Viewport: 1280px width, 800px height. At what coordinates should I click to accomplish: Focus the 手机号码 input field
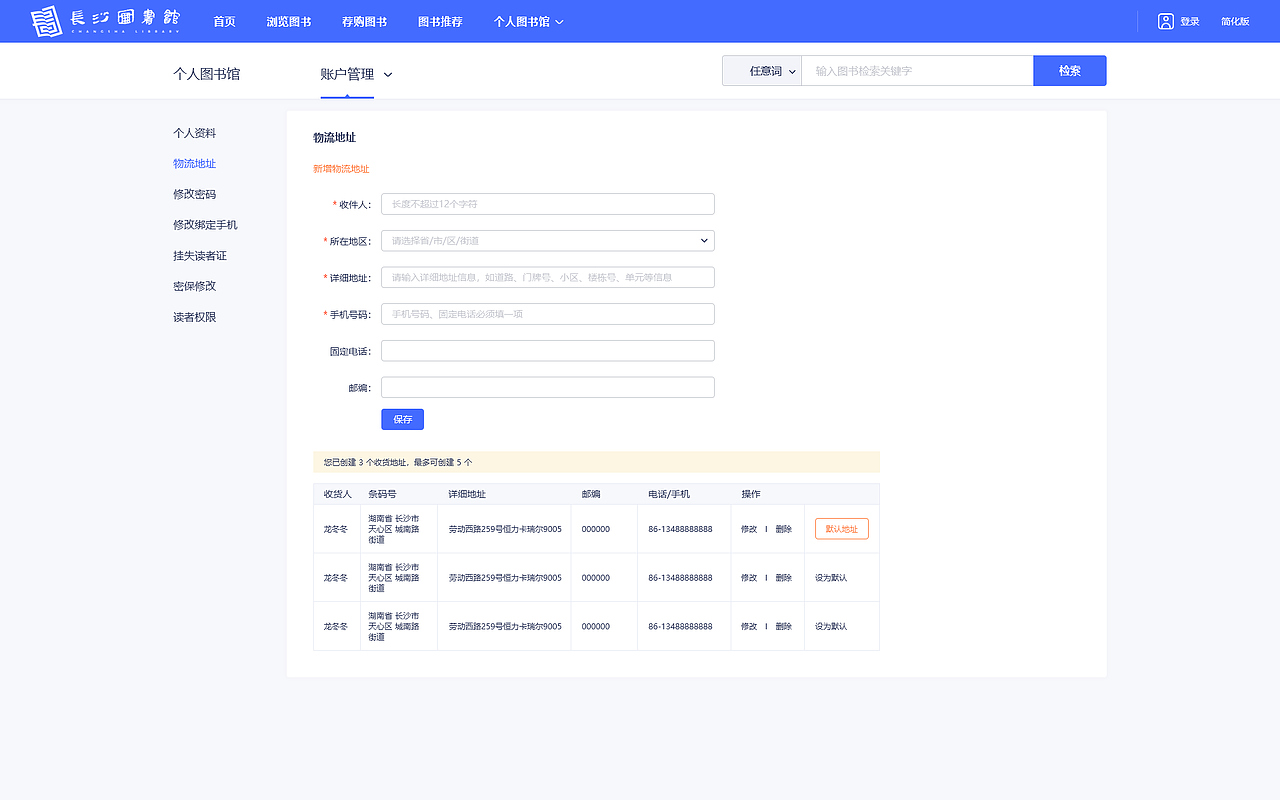click(548, 314)
